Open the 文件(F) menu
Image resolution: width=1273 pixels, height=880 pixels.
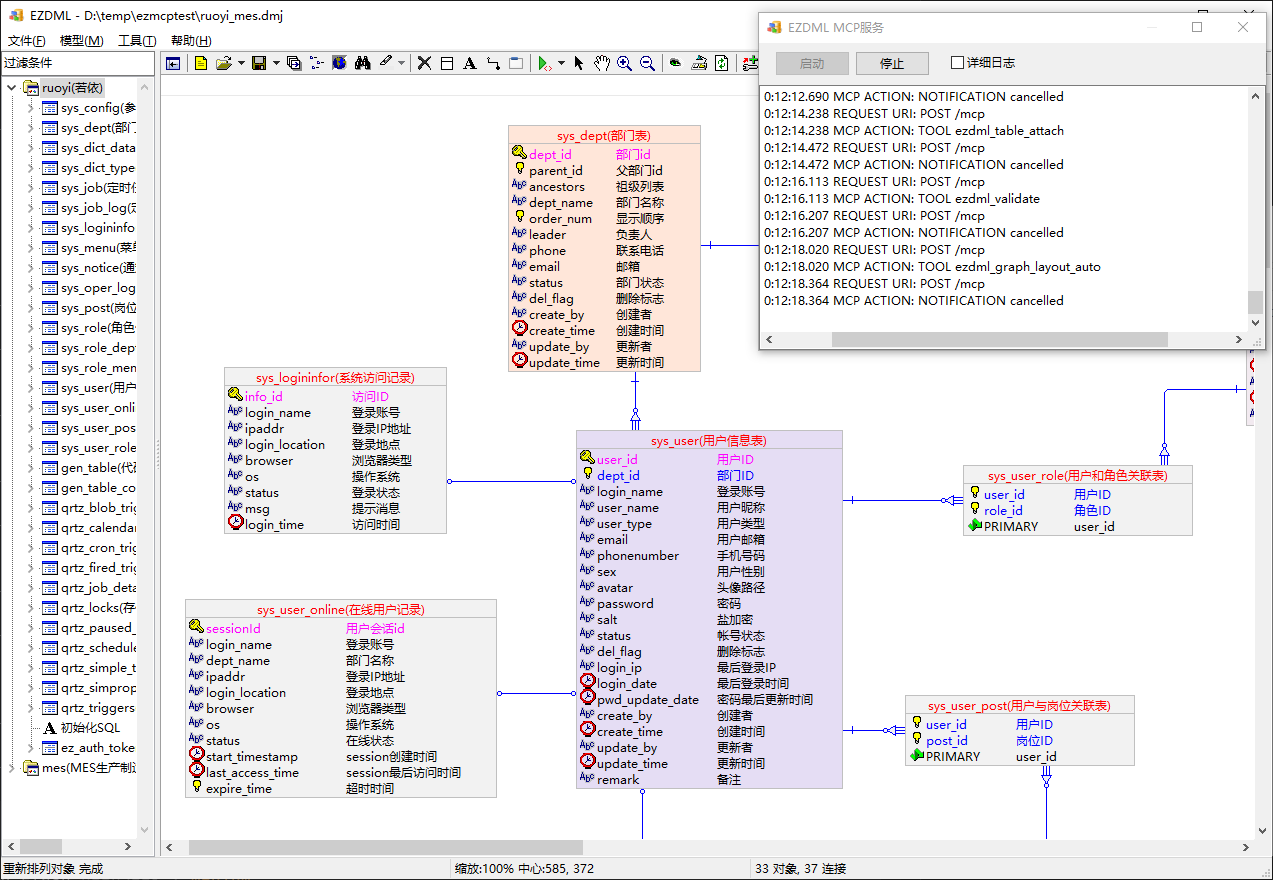pyautogui.click(x=27, y=41)
